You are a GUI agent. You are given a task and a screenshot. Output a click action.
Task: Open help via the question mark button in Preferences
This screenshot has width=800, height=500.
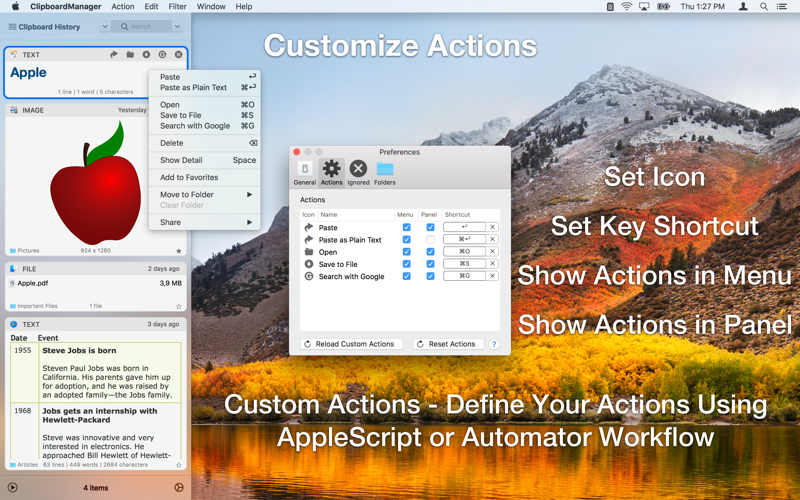click(x=493, y=344)
